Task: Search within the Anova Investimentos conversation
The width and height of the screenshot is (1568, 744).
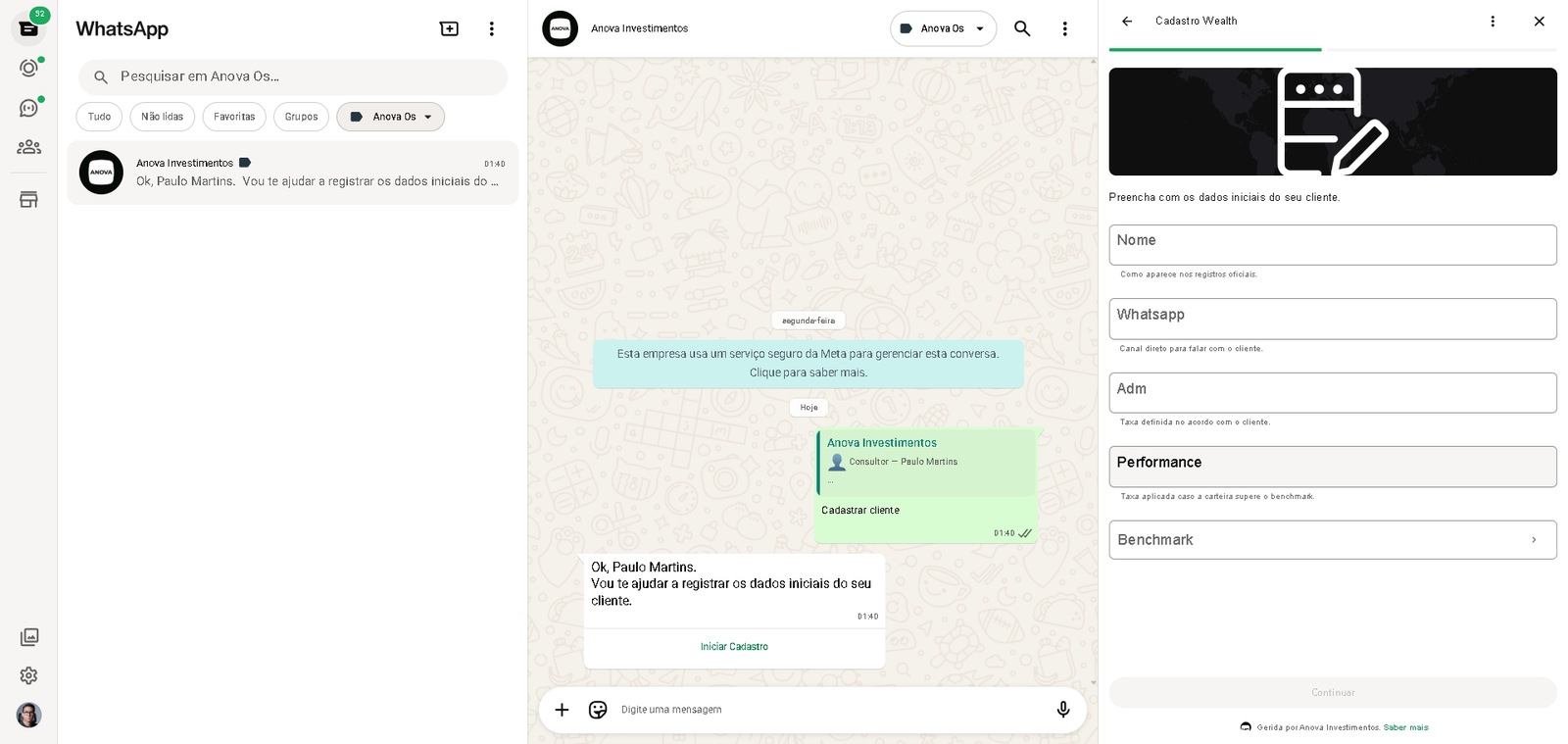Action: pyautogui.click(x=1022, y=28)
